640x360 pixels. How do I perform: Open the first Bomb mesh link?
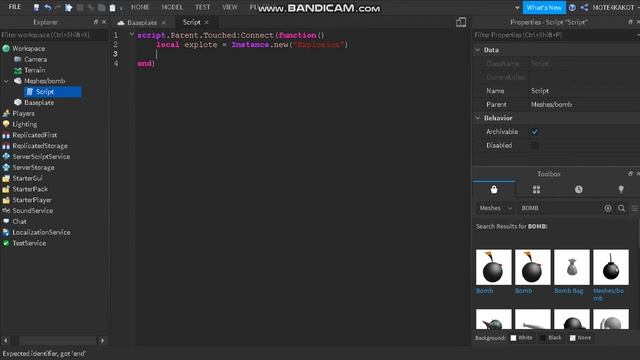tap(484, 291)
